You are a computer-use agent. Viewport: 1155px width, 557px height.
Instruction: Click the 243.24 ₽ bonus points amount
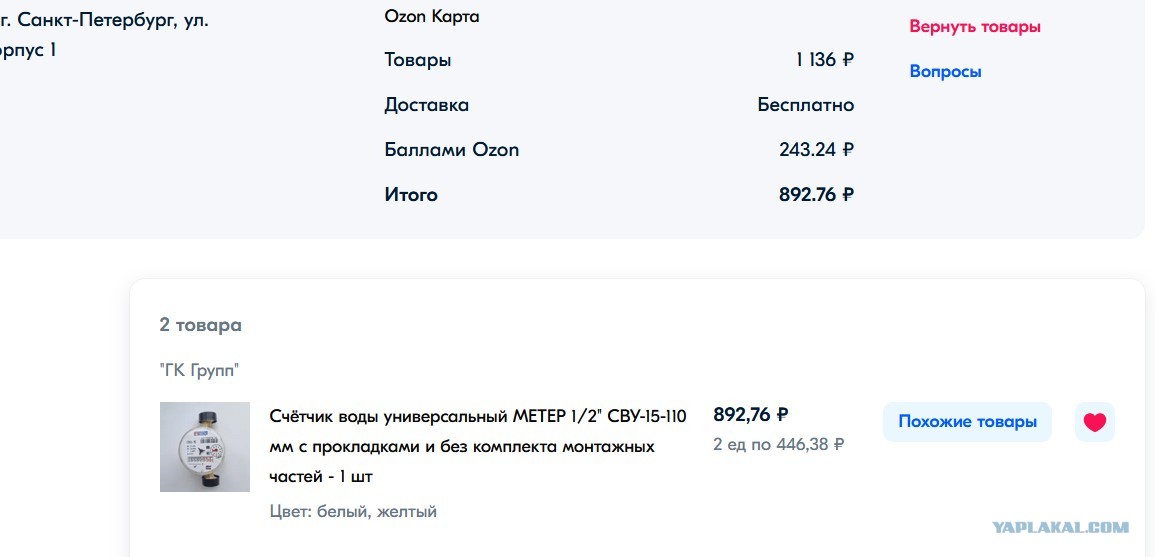(x=816, y=150)
